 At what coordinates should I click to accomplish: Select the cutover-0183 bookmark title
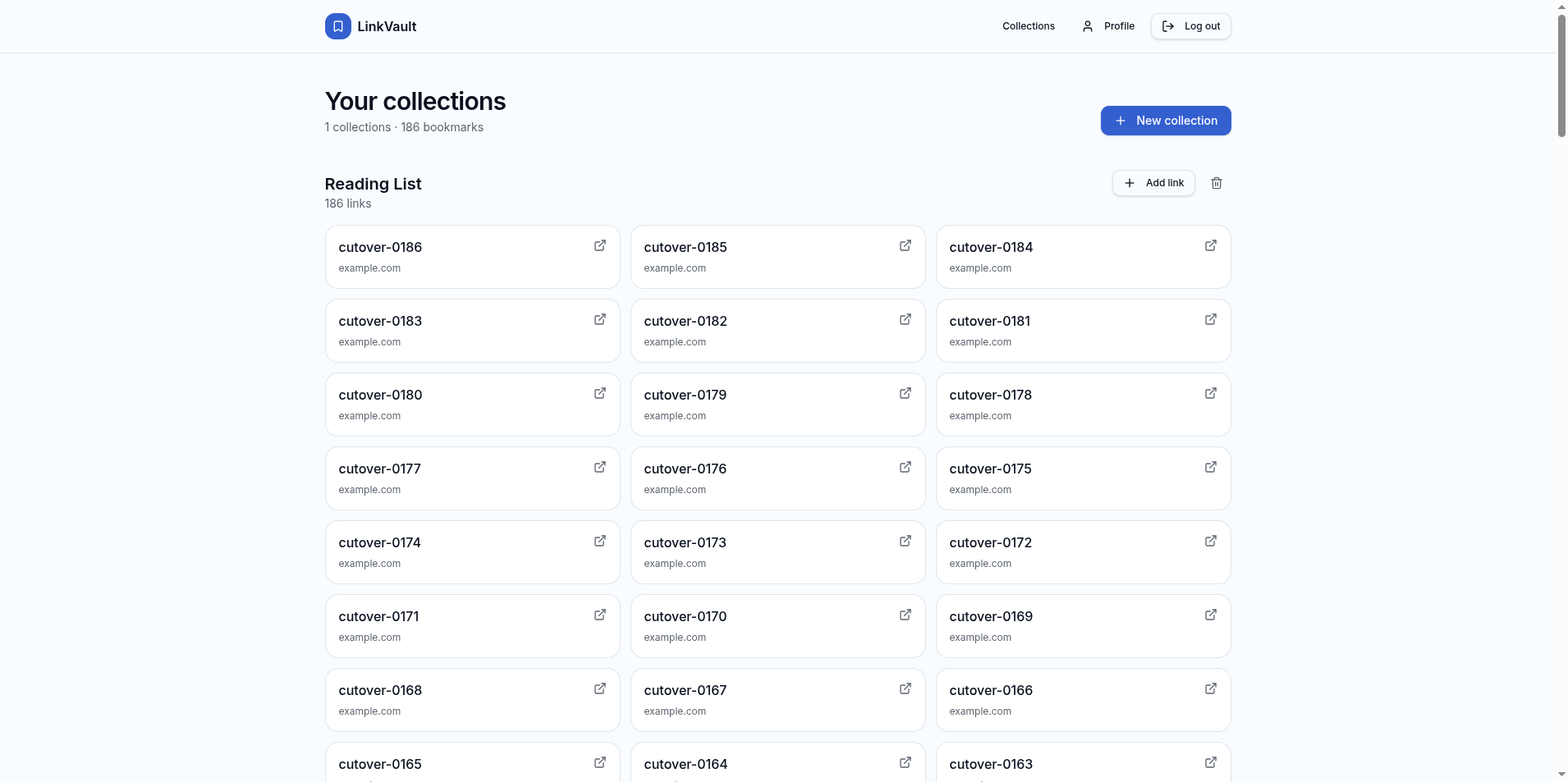coord(380,321)
